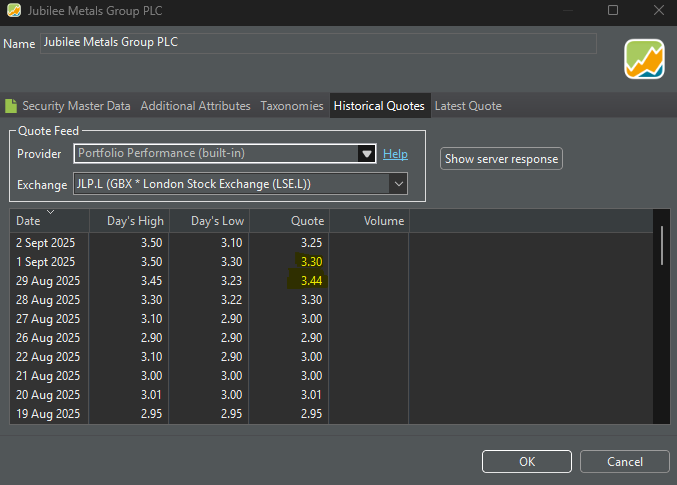Select the Historical Quotes tab
The height and width of the screenshot is (485, 677).
tap(379, 106)
